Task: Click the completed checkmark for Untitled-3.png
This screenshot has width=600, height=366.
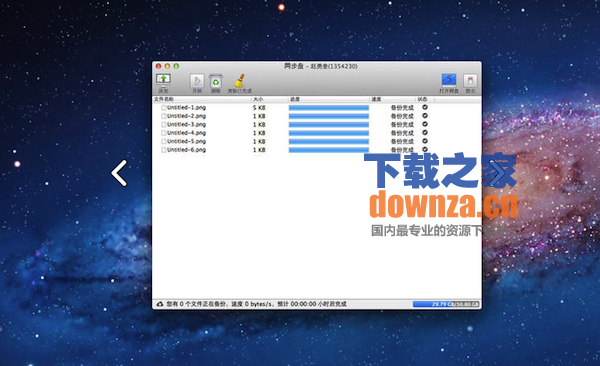Action: point(425,124)
